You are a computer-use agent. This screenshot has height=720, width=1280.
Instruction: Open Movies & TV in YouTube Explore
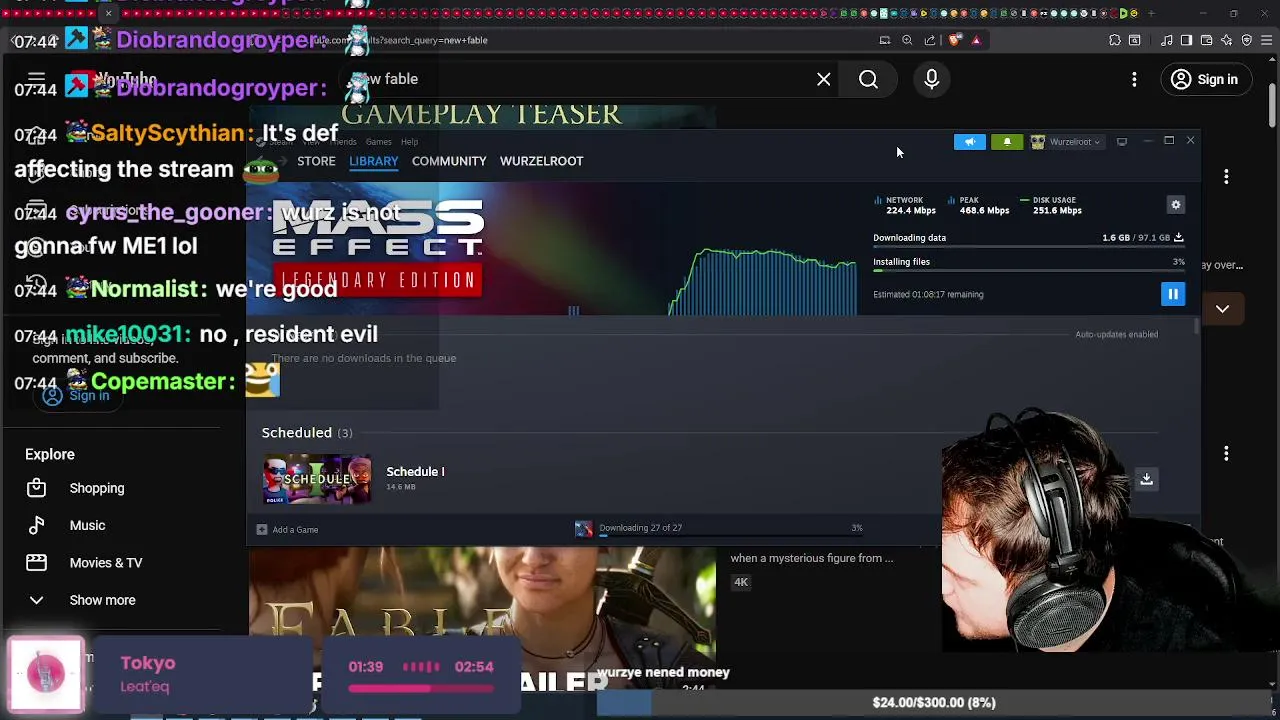[x=106, y=563]
